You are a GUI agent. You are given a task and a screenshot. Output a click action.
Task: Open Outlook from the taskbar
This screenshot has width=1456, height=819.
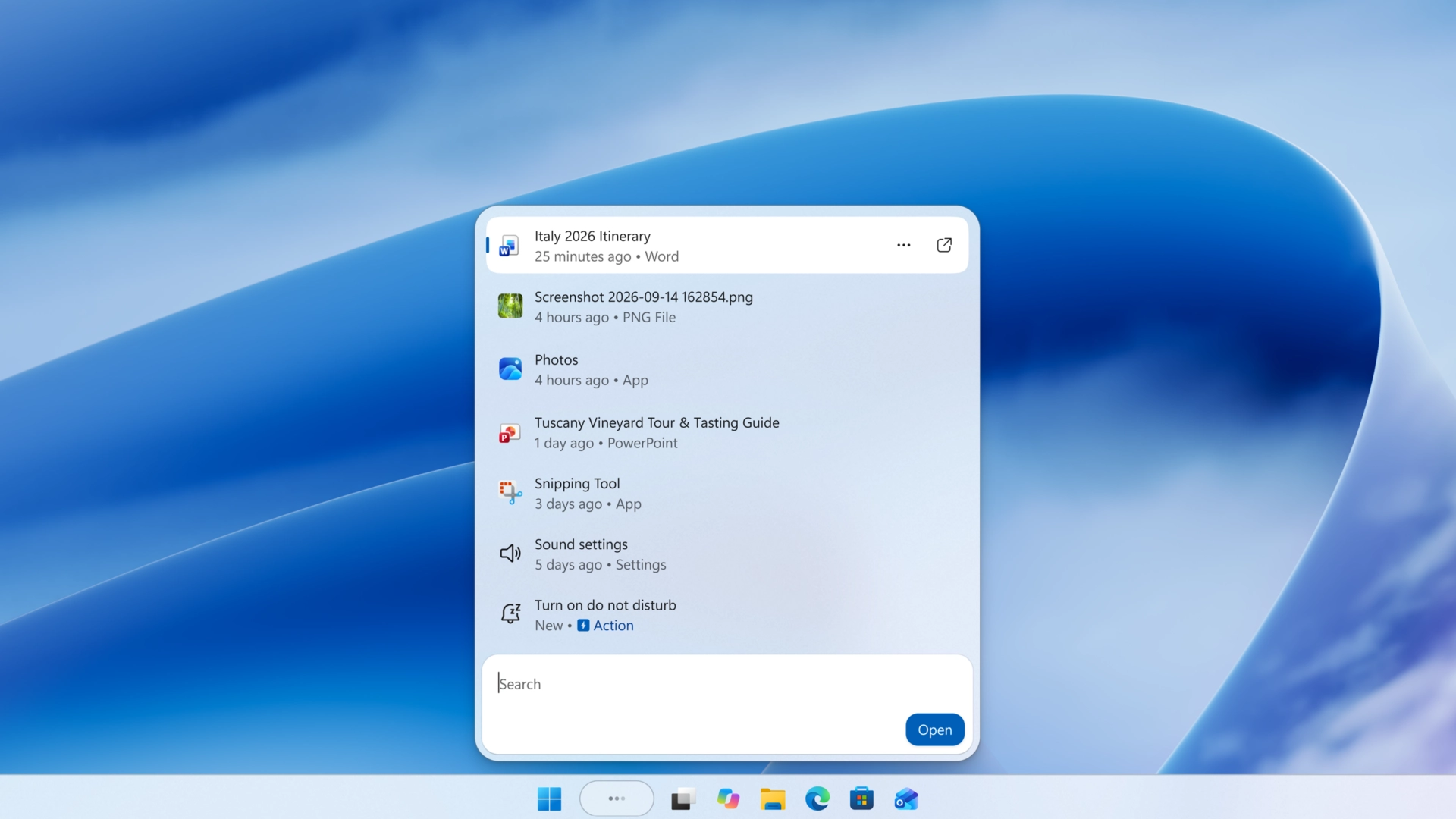coord(906,799)
